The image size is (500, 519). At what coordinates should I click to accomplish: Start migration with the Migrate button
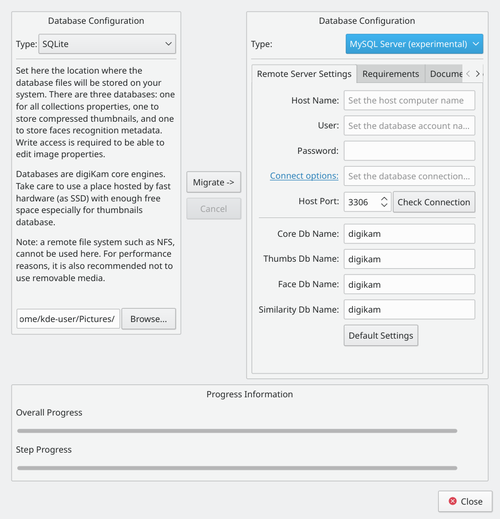click(214, 182)
